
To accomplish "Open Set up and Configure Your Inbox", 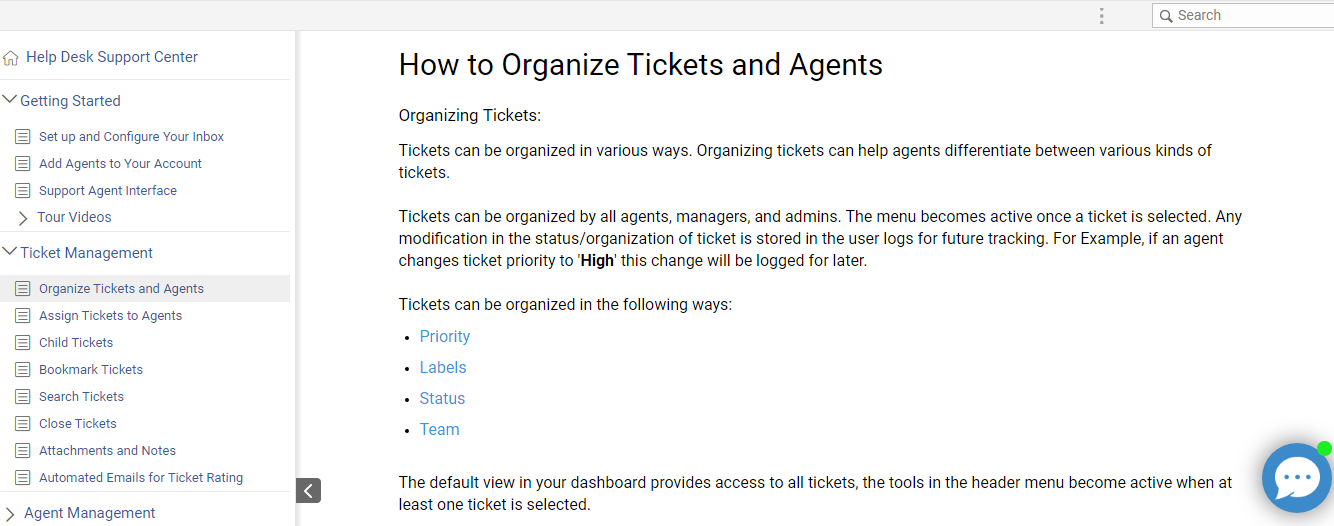I will (131, 137).
